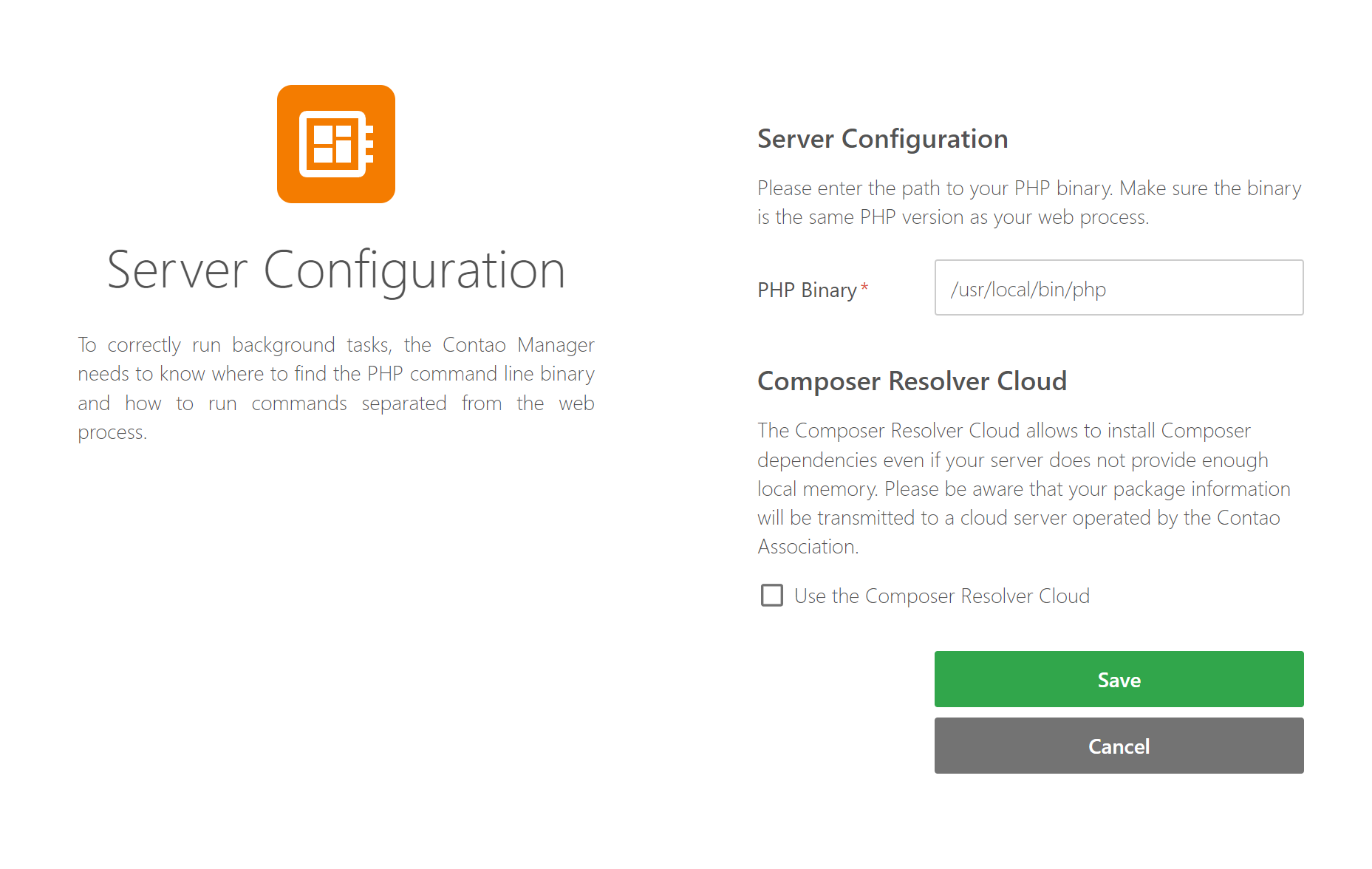Select the Composer Resolver Cloud heading
Image resolution: width=1372 pixels, height=869 pixels.
coord(912,381)
